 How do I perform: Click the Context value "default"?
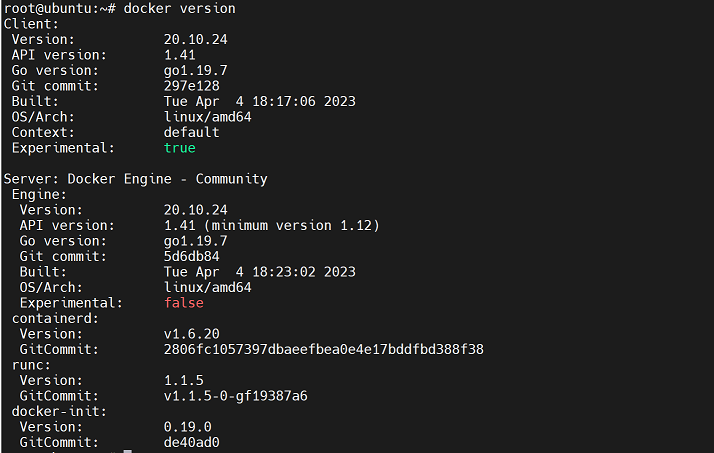[x=192, y=132]
